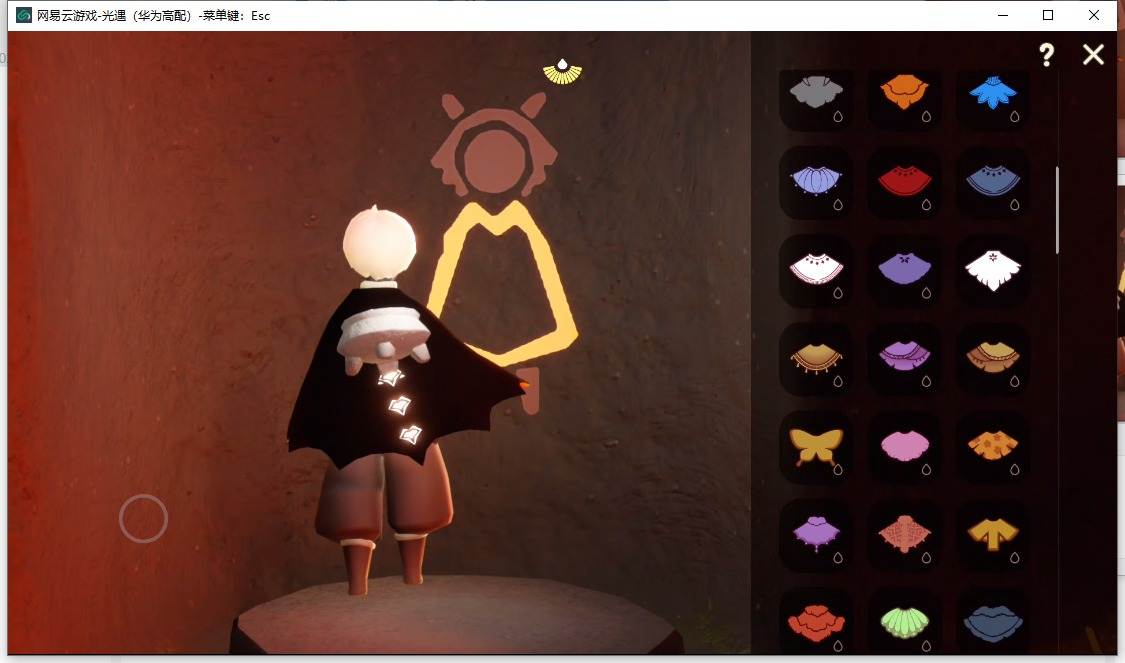This screenshot has height=663, width=1125.
Task: Select the salmon ribbed fan cape
Action: [x=905, y=535]
